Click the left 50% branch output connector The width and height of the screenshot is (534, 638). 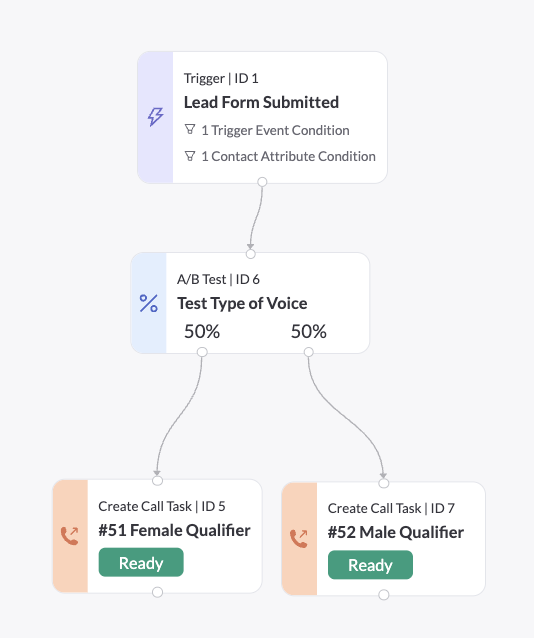(x=202, y=352)
